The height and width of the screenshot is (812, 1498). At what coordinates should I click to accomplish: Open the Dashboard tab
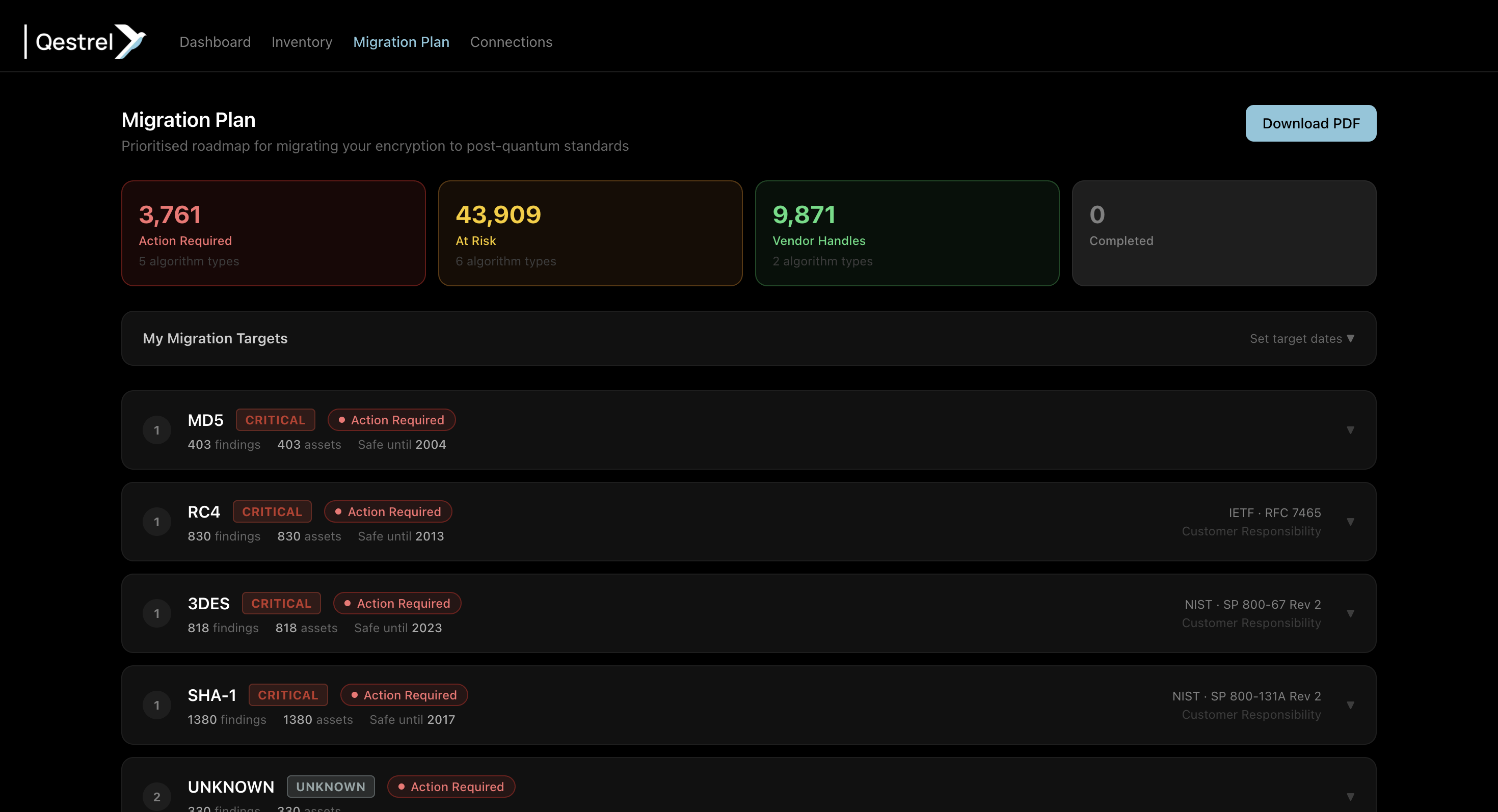[215, 42]
